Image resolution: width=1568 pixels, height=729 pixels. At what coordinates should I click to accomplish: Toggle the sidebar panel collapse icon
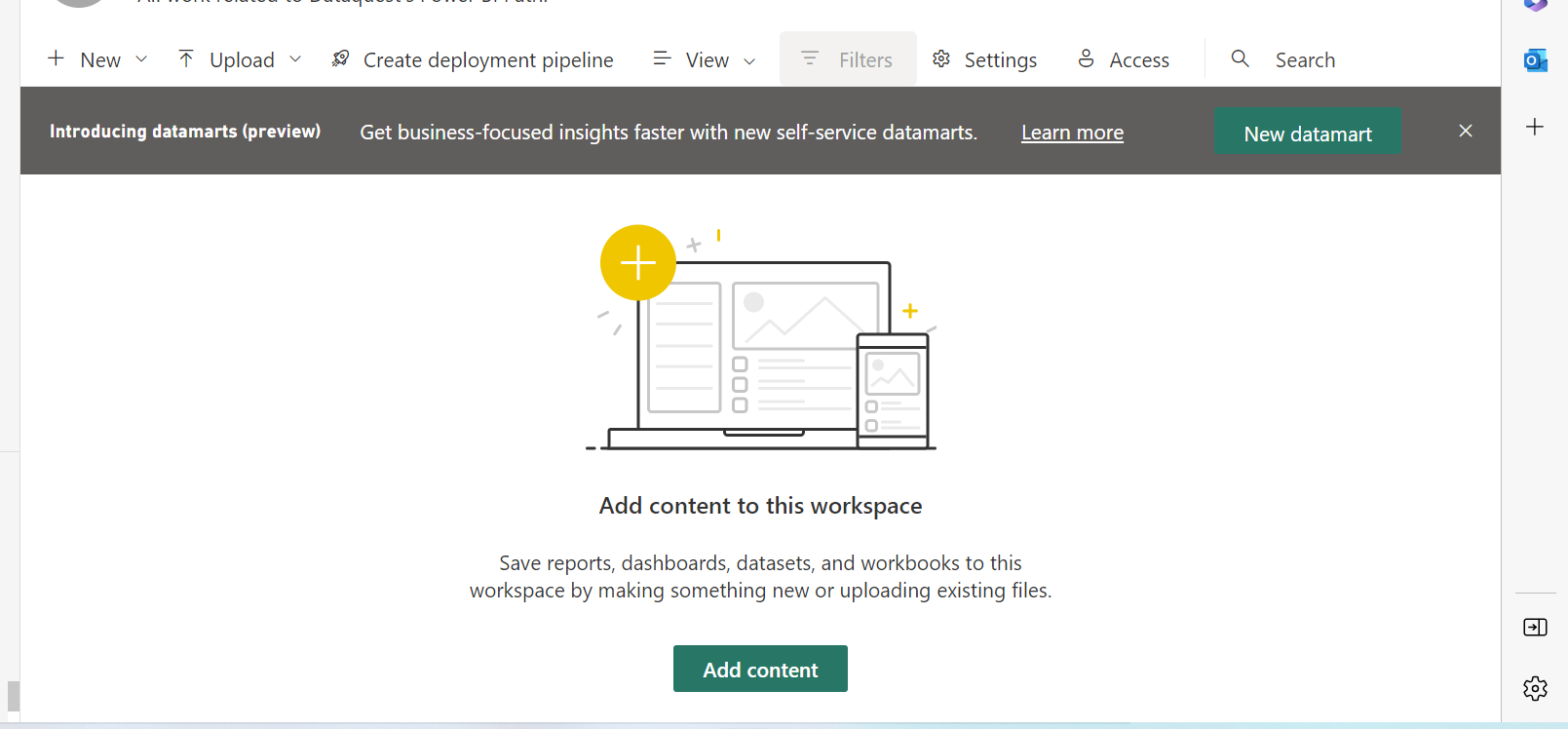point(1535,627)
